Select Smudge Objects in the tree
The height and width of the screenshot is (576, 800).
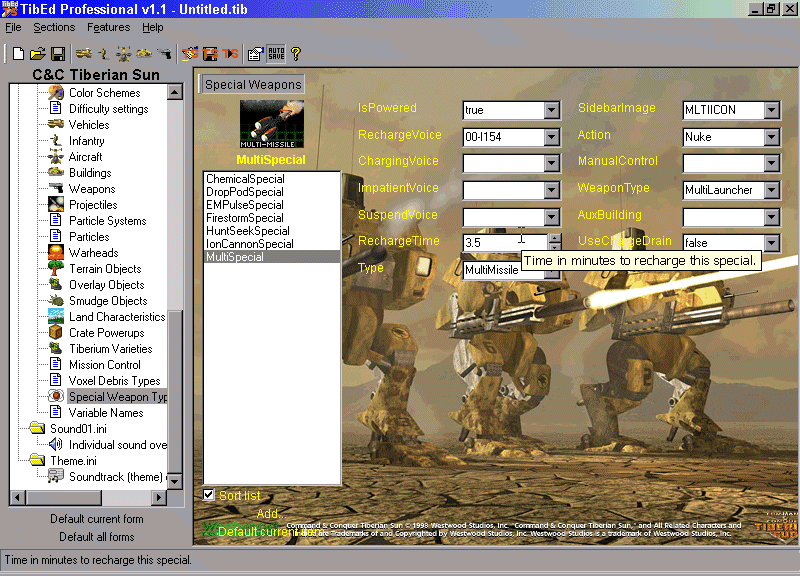pos(108,301)
